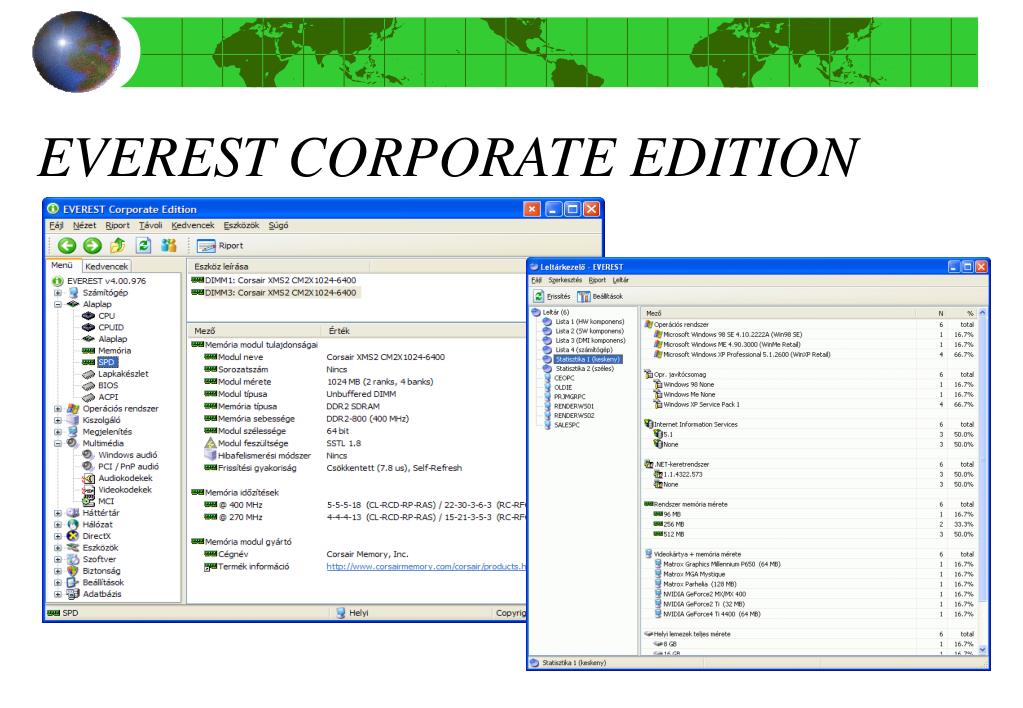The width and height of the screenshot is (1023, 708).
Task: Expand the Számítógép tree node
Action: (x=58, y=293)
